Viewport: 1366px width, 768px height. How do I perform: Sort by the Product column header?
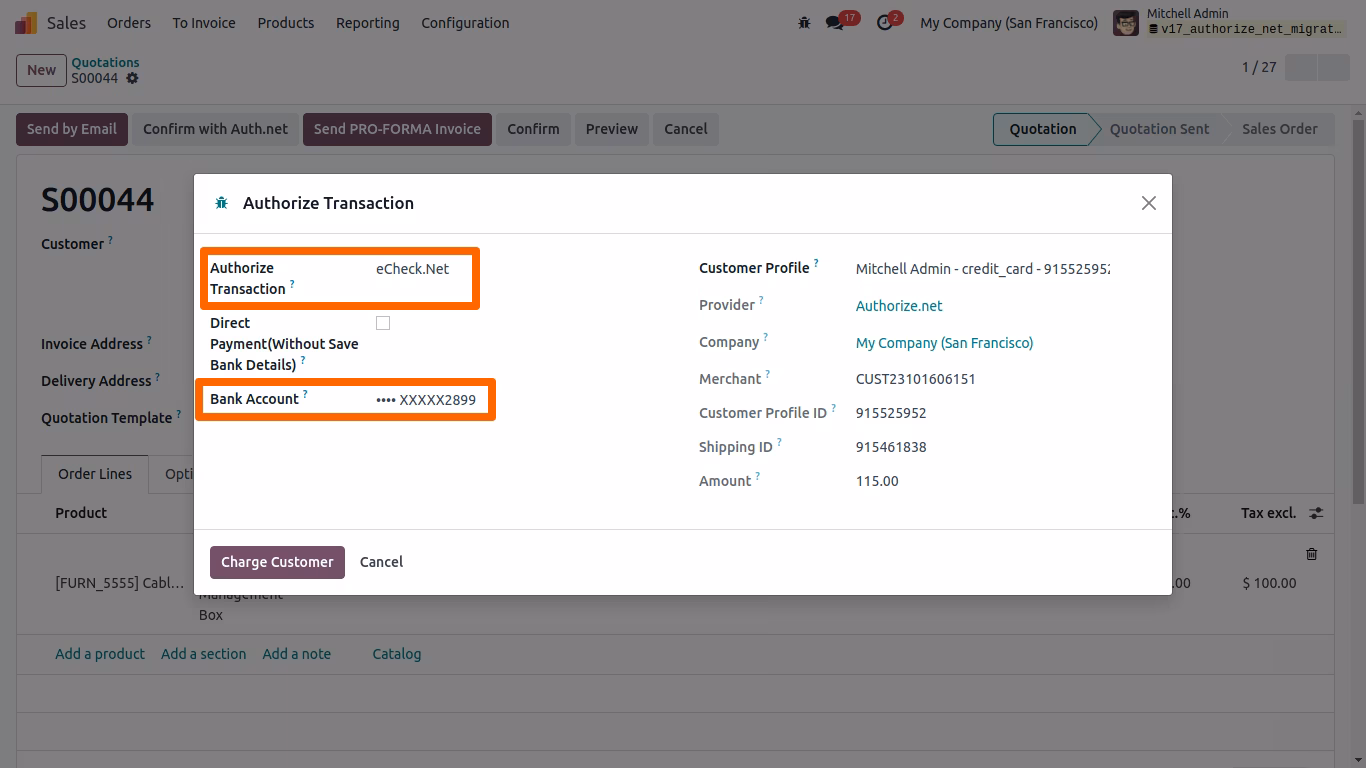click(81, 513)
